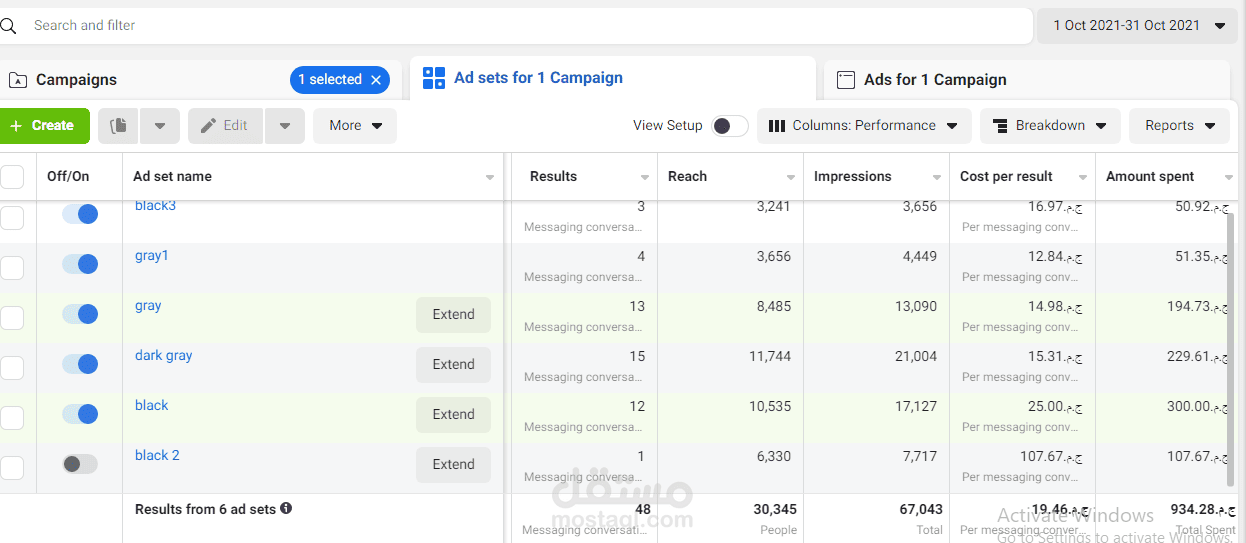
Task: Click the Ads window icon
Action: tap(846, 80)
